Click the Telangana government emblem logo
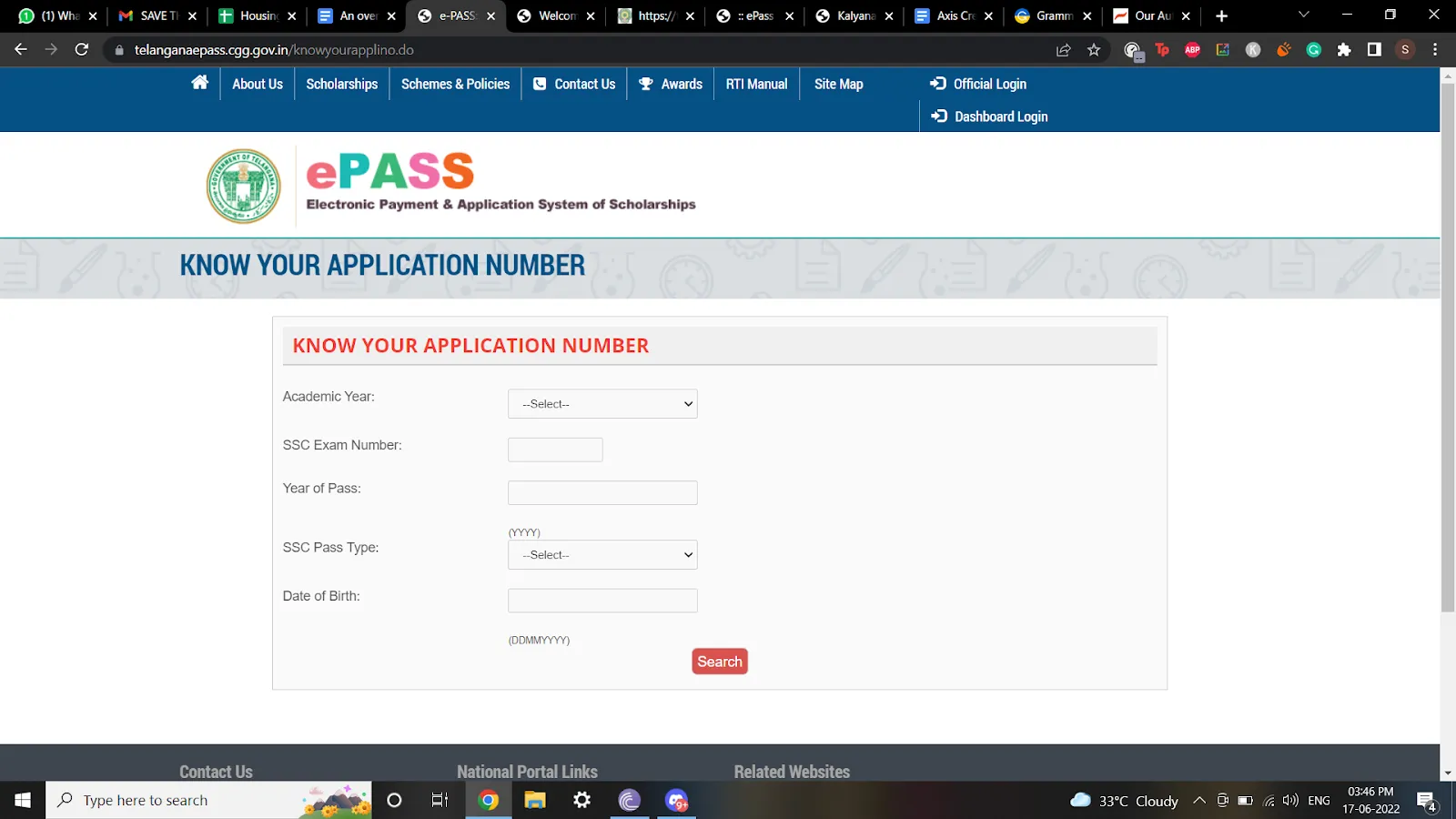The height and width of the screenshot is (819, 1456). point(244,187)
